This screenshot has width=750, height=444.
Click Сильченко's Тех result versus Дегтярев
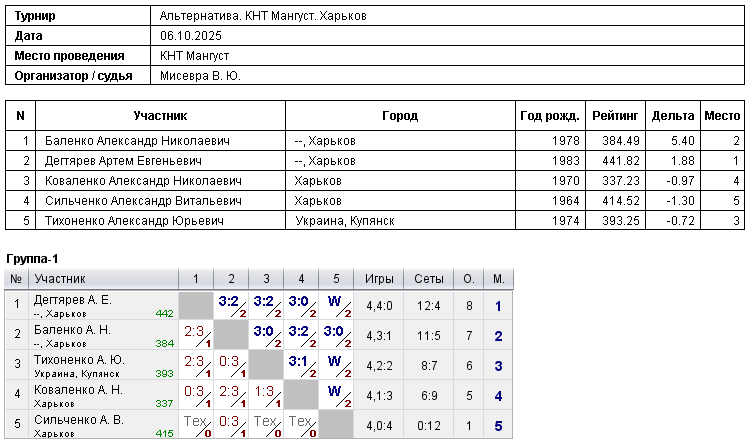coord(196,425)
